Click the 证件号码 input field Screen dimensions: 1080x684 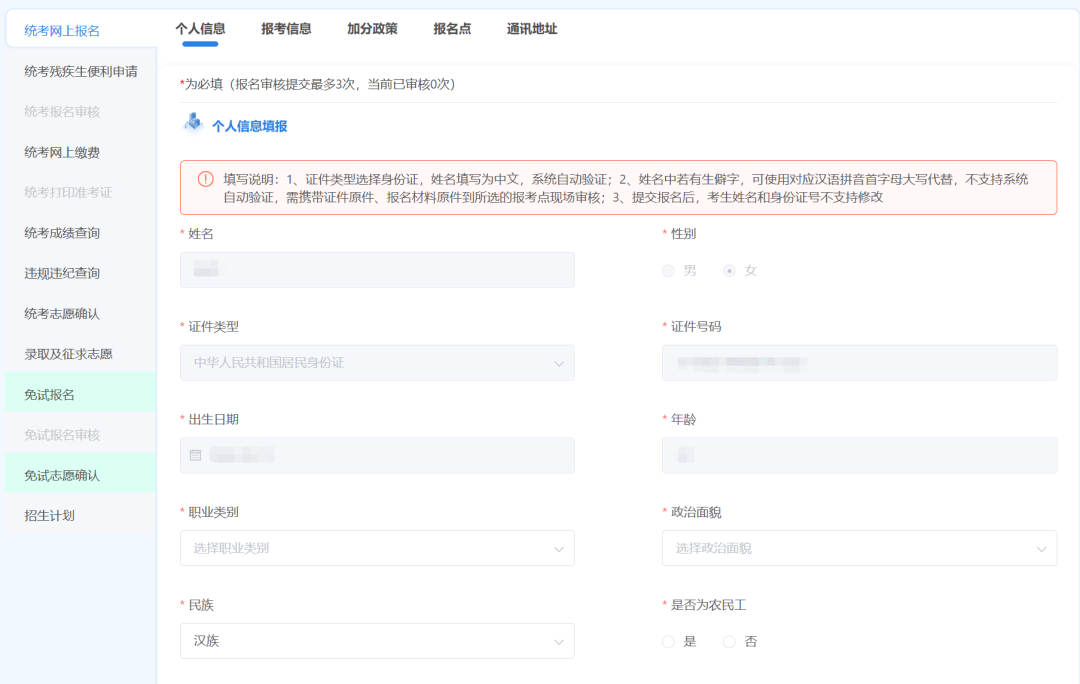pyautogui.click(x=859, y=363)
